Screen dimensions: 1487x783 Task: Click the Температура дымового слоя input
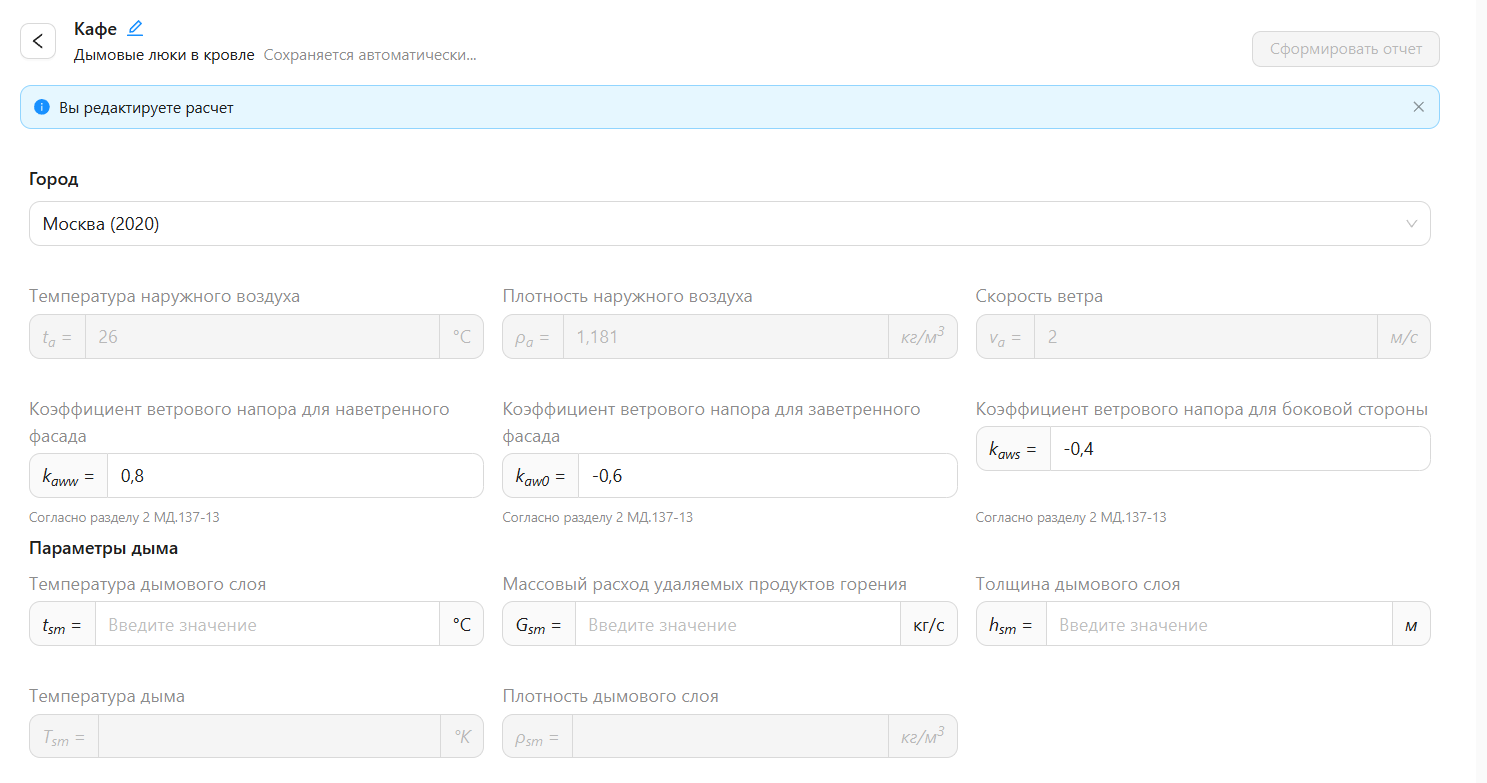[266, 624]
